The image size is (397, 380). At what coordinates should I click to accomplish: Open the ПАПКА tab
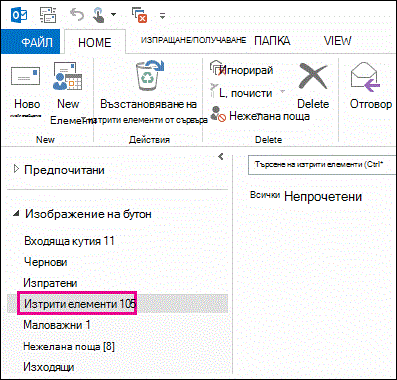[272, 41]
